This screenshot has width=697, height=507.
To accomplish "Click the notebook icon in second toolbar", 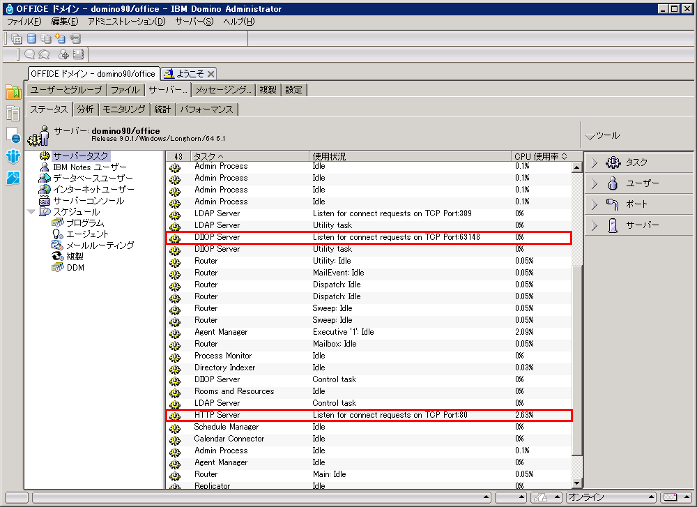I will point(79,55).
